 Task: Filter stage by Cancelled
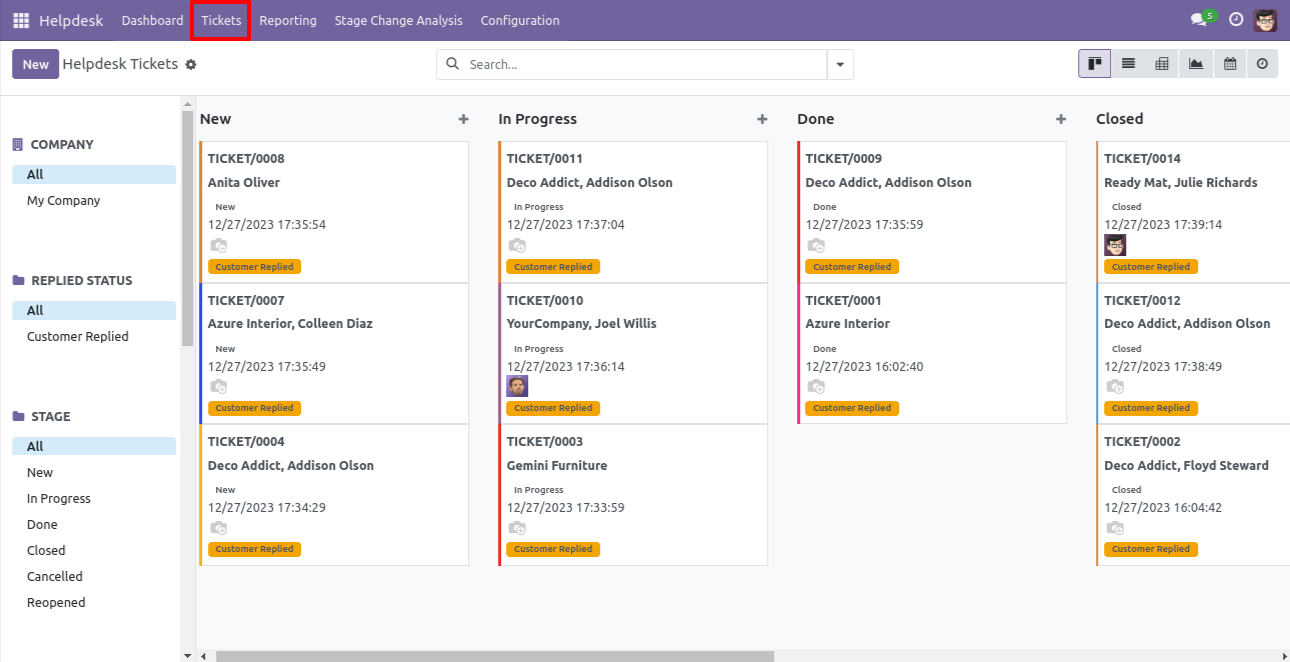tap(94, 577)
